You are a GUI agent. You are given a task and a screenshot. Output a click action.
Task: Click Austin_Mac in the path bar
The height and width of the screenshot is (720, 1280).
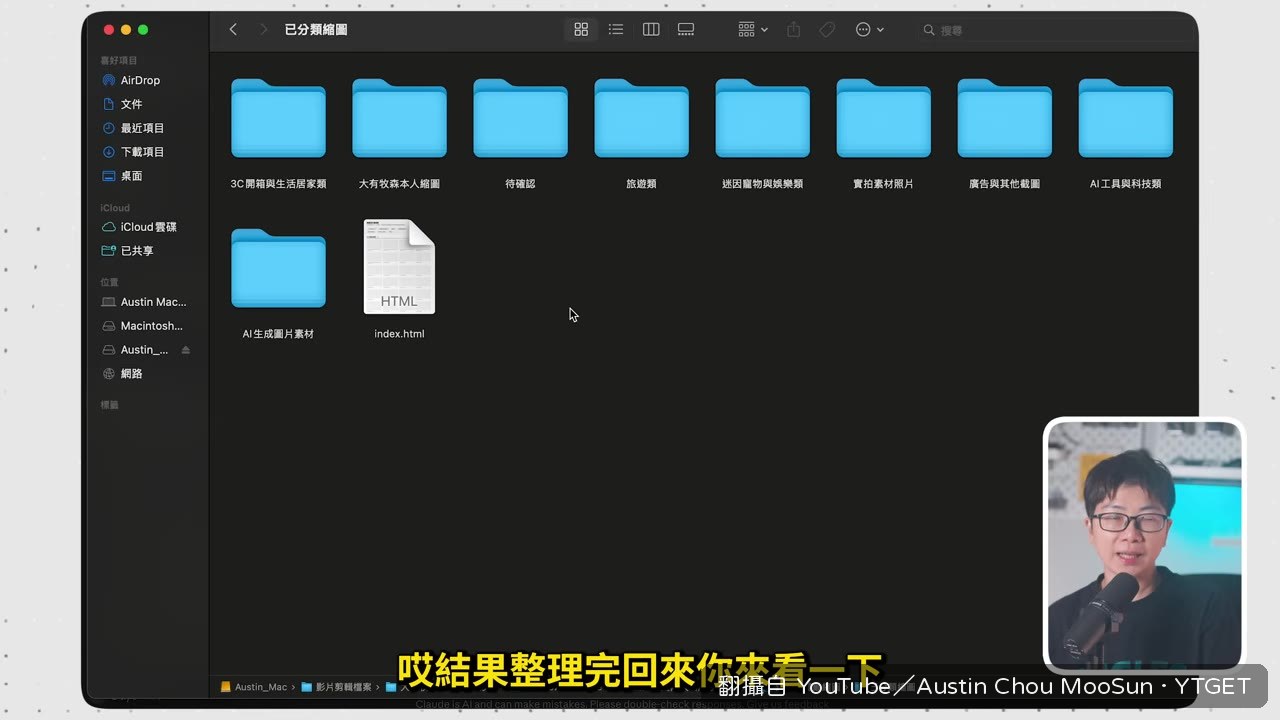coord(254,687)
